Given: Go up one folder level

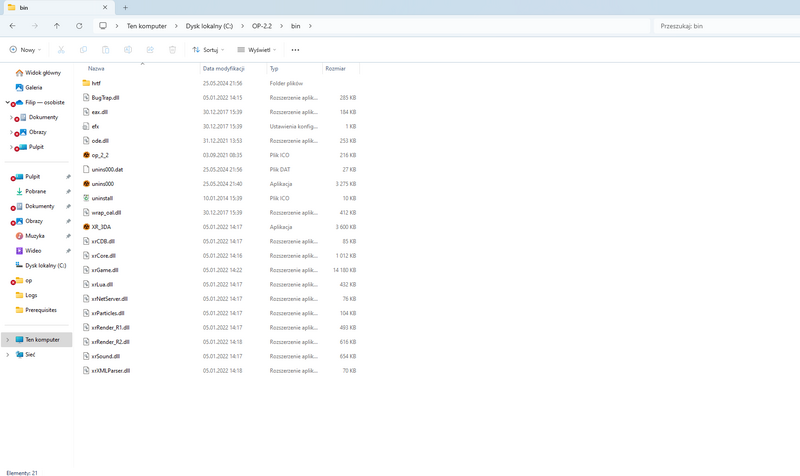Looking at the screenshot, I should (57, 26).
